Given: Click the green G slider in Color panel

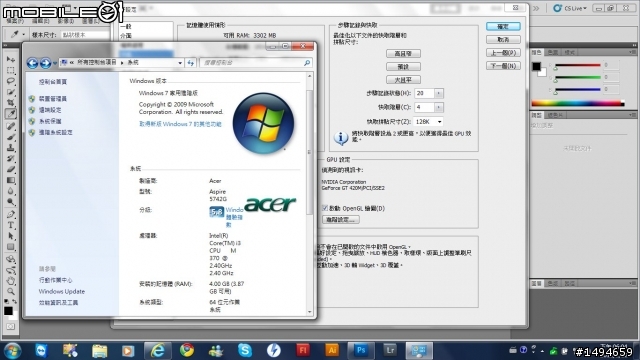Looking at the screenshot, I should (577, 77).
